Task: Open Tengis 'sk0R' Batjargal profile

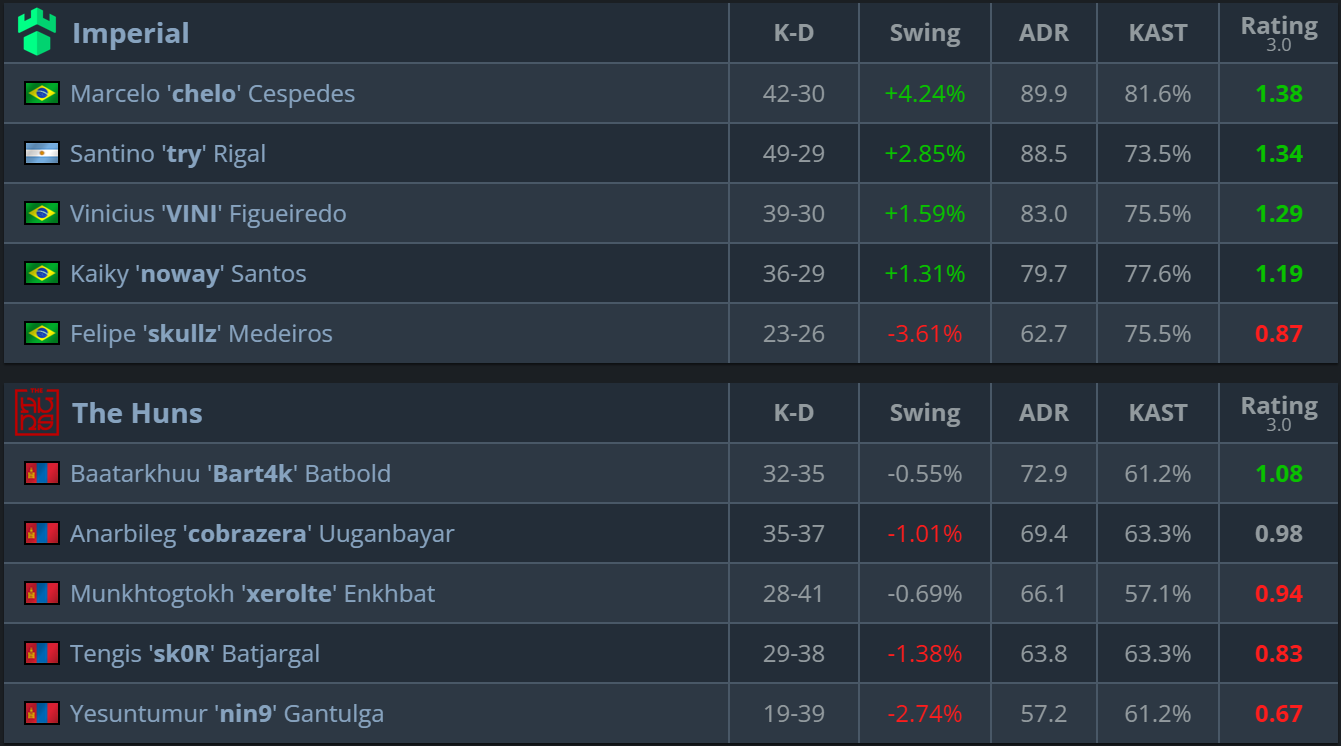Action: coord(195,654)
